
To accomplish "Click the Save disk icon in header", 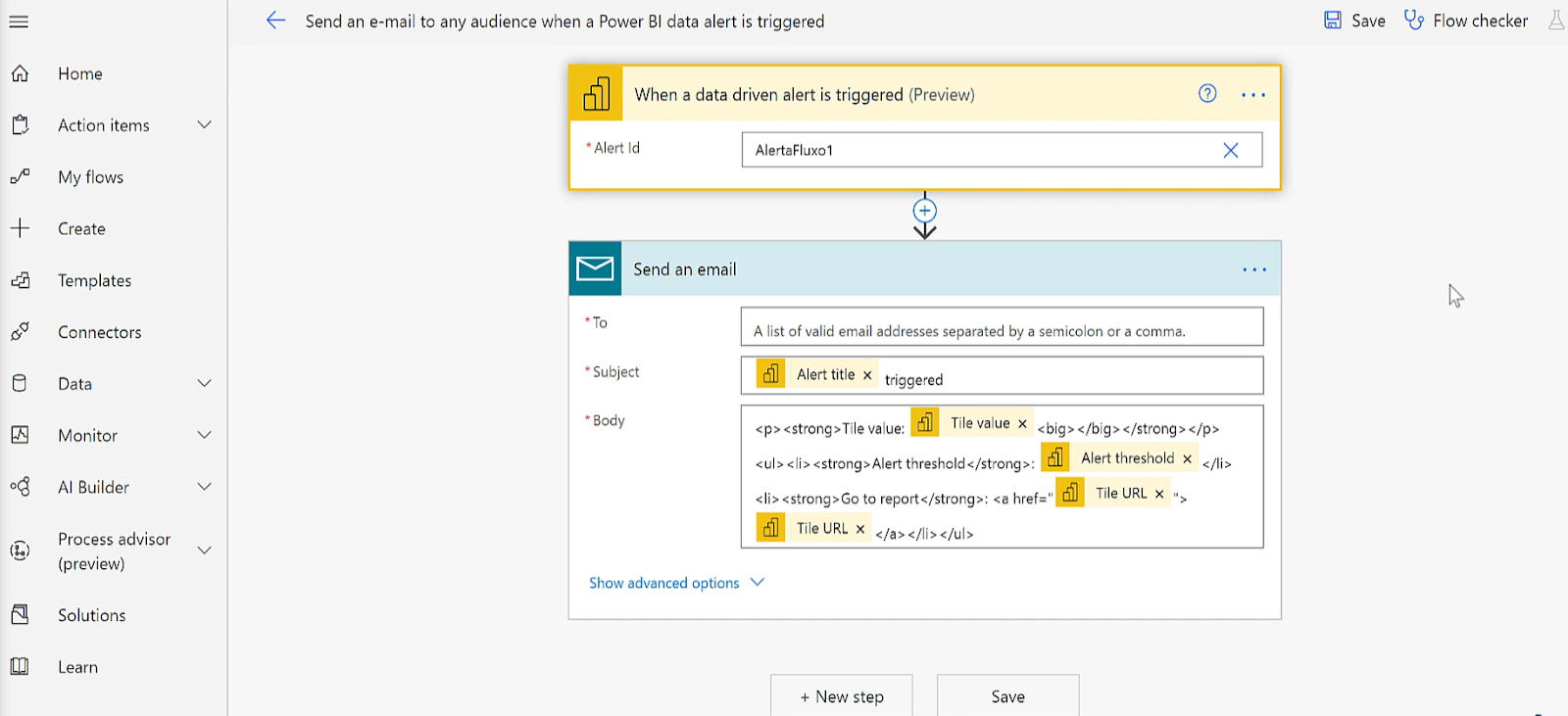I will click(x=1333, y=21).
